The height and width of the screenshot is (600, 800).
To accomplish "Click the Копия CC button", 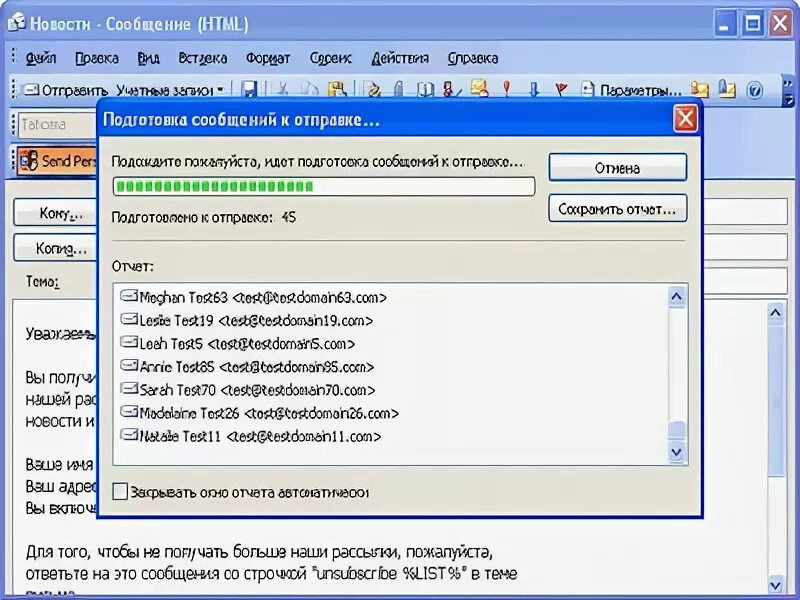I will (x=55, y=248).
